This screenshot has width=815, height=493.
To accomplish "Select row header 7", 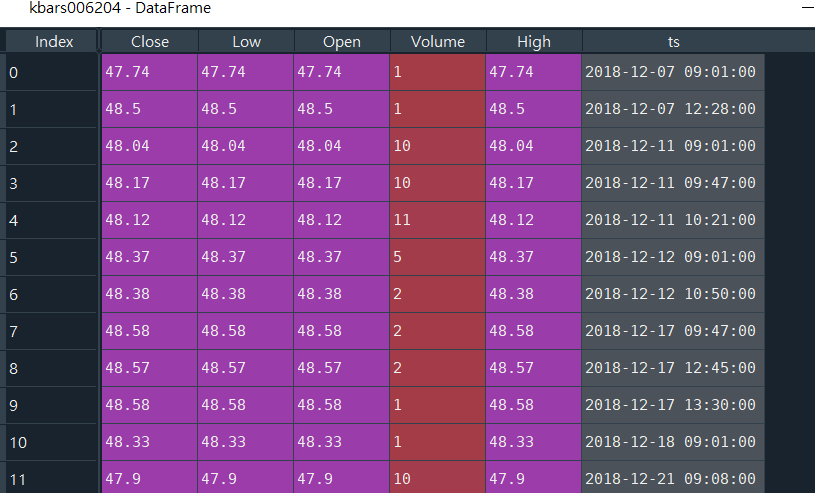I will tap(51, 331).
